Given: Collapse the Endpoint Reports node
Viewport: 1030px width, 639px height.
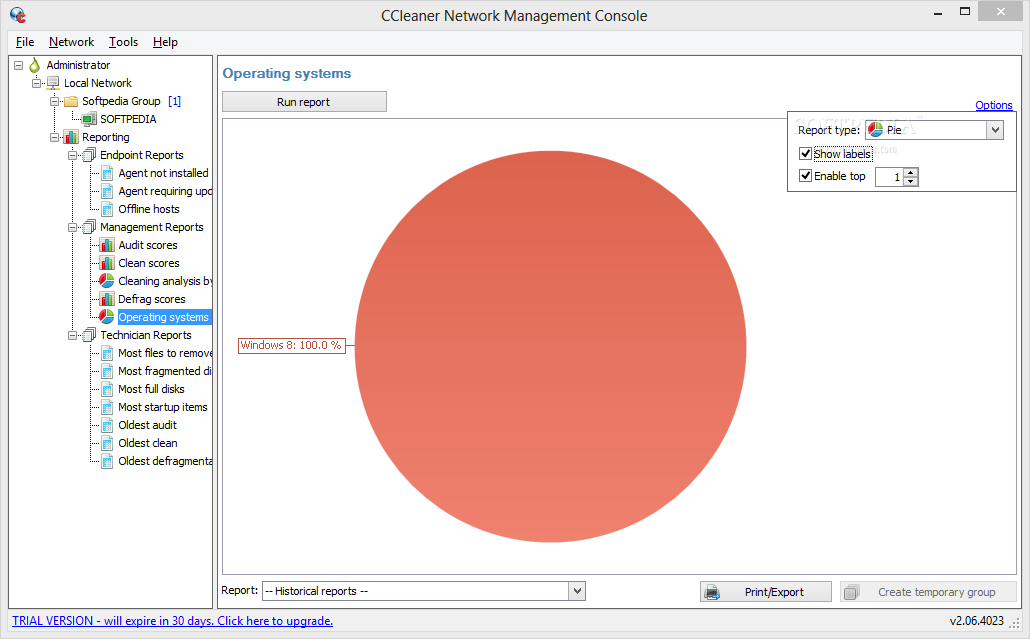Looking at the screenshot, I should coord(72,155).
